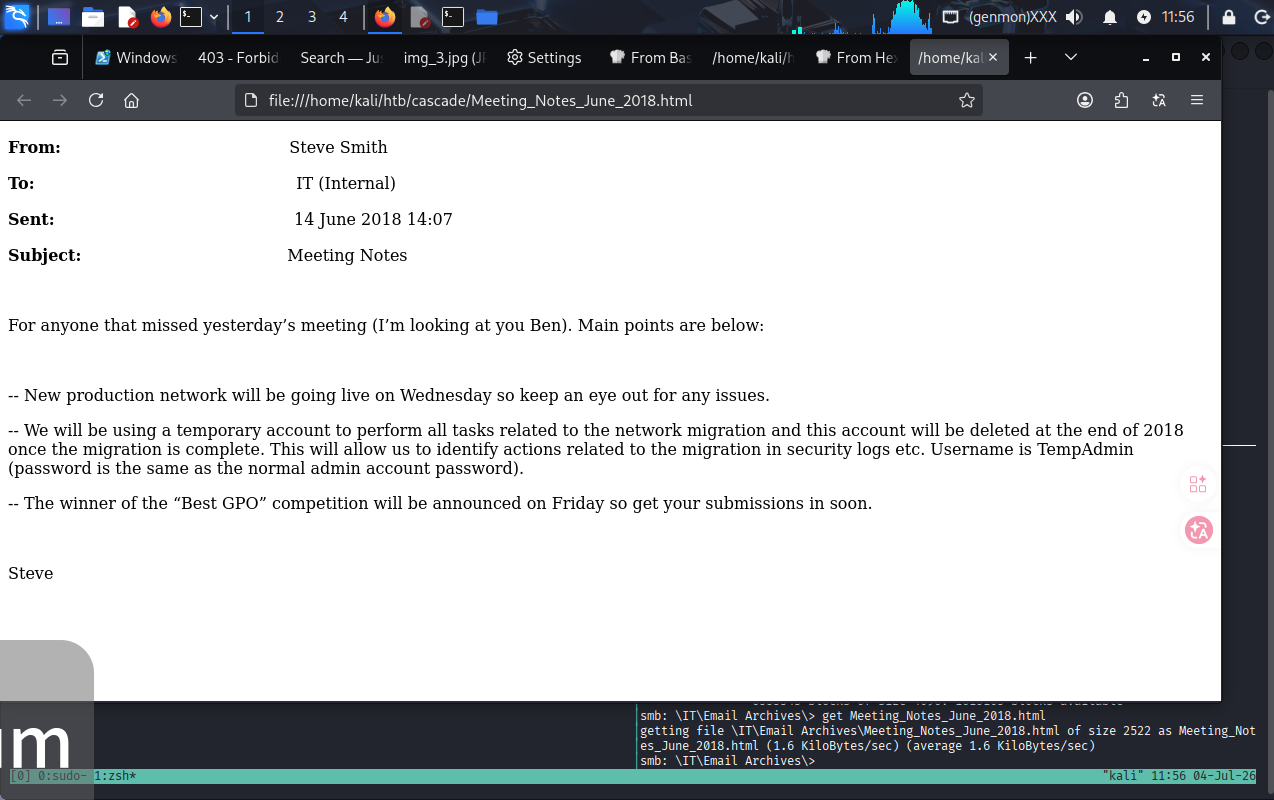Click the pink floating translate button

click(x=1198, y=530)
